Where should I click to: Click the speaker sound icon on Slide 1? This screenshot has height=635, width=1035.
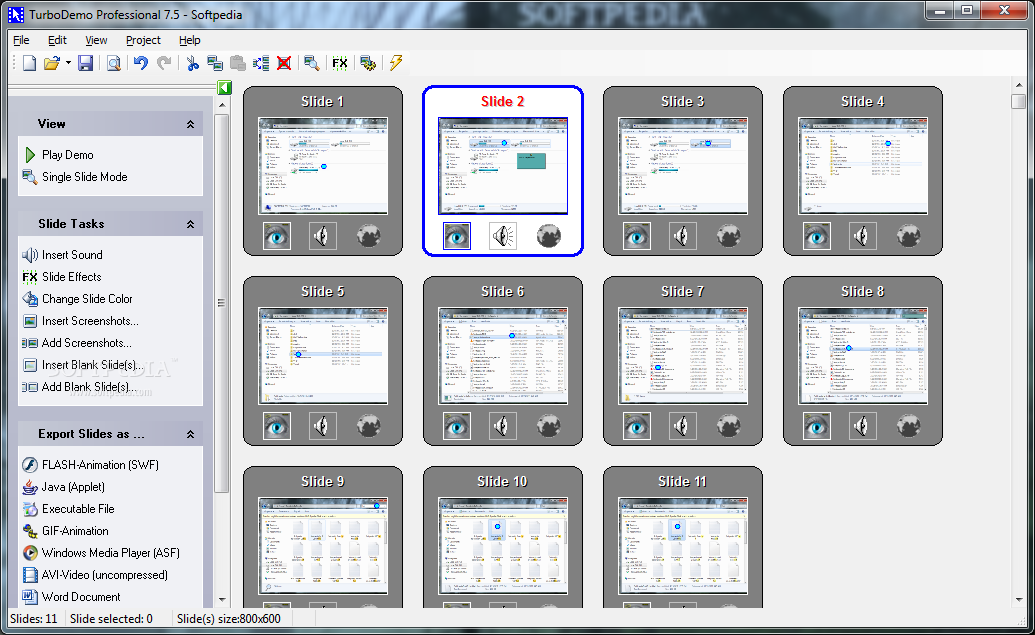tap(322, 236)
